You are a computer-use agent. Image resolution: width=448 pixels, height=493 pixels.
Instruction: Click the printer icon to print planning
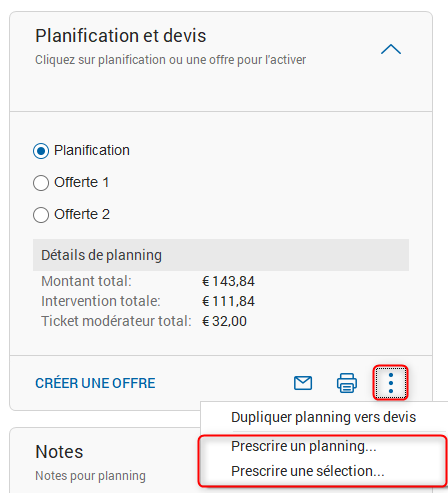click(347, 383)
